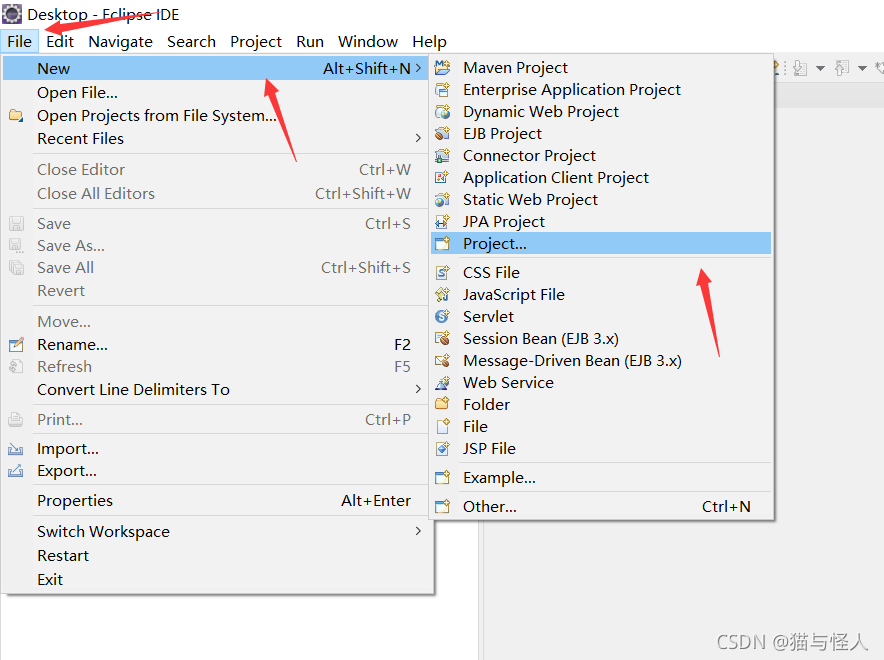Click the CSS File icon

(443, 273)
